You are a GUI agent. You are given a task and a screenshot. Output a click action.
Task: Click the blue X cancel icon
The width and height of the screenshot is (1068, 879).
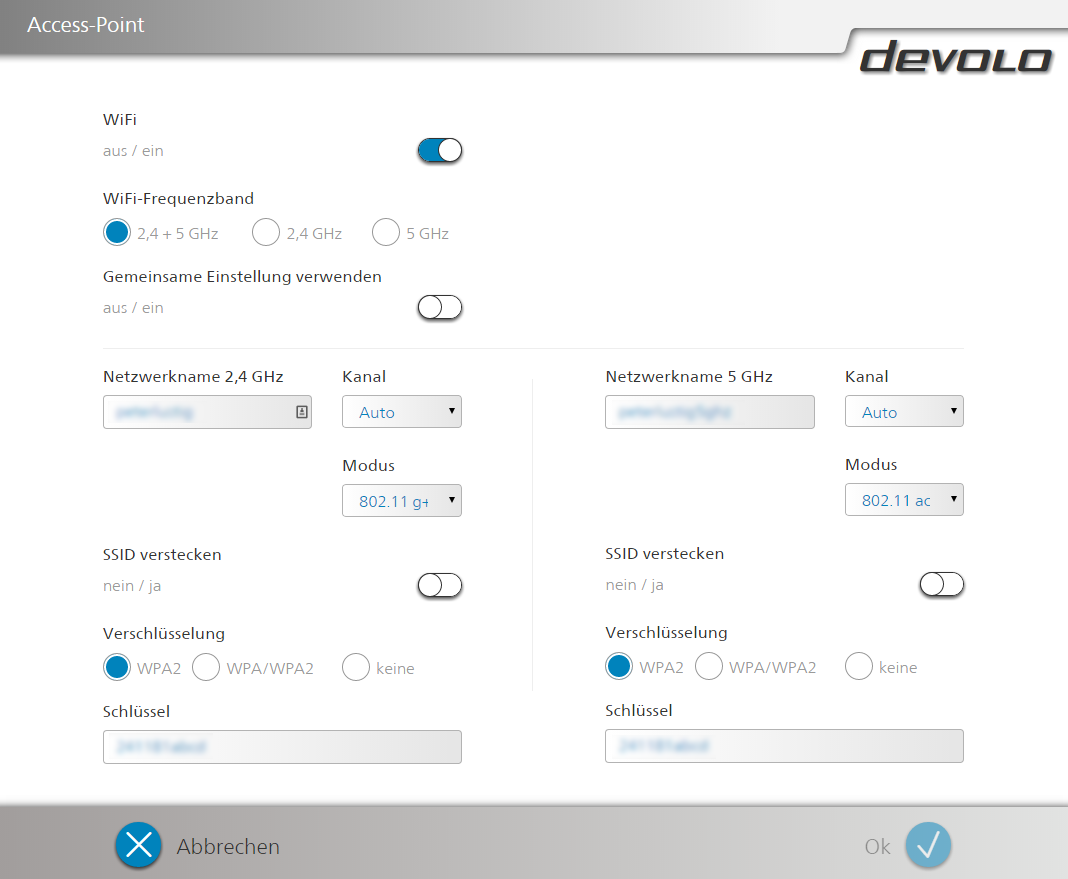(x=138, y=846)
